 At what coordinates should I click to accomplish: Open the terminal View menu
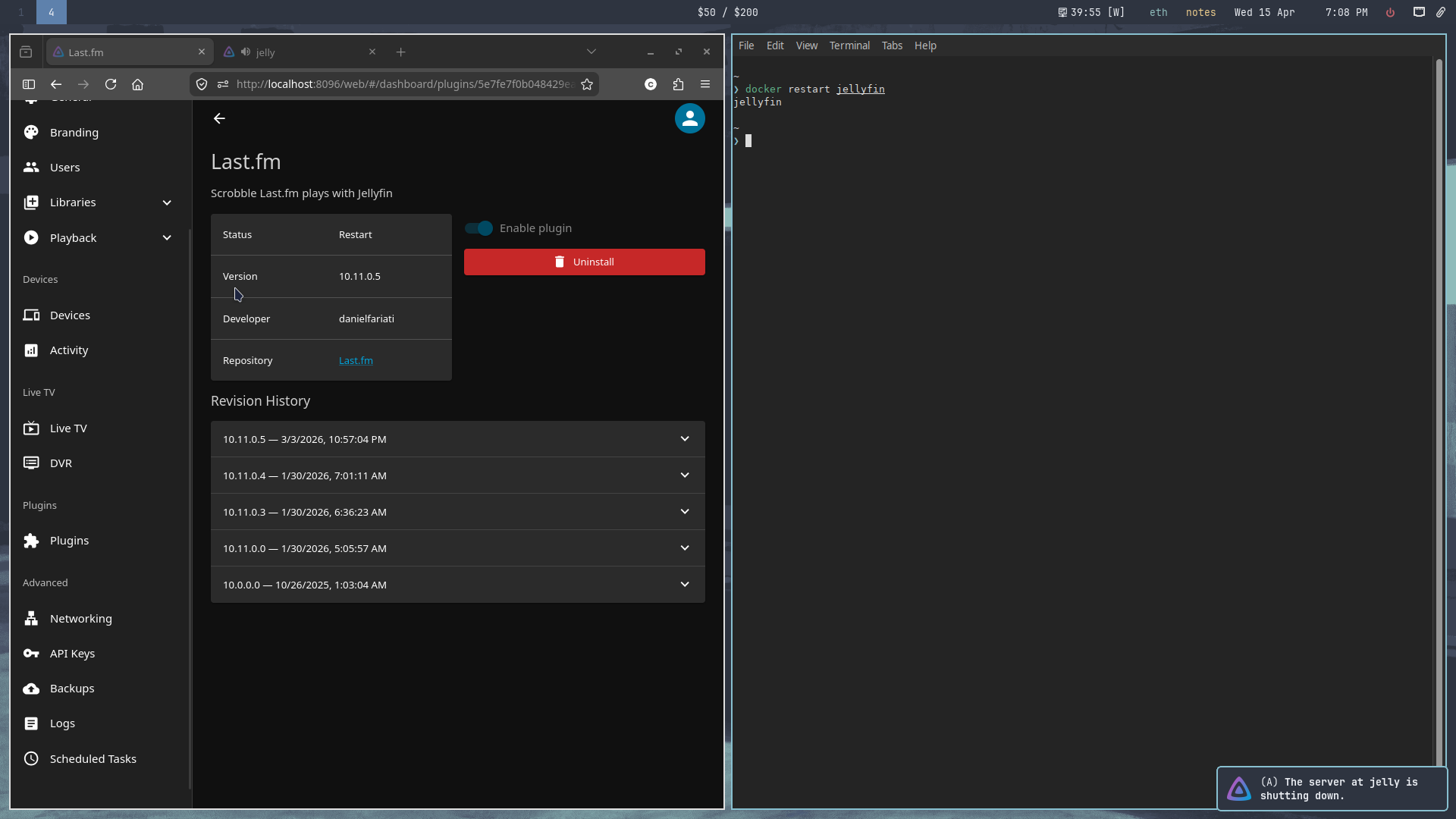click(x=807, y=45)
